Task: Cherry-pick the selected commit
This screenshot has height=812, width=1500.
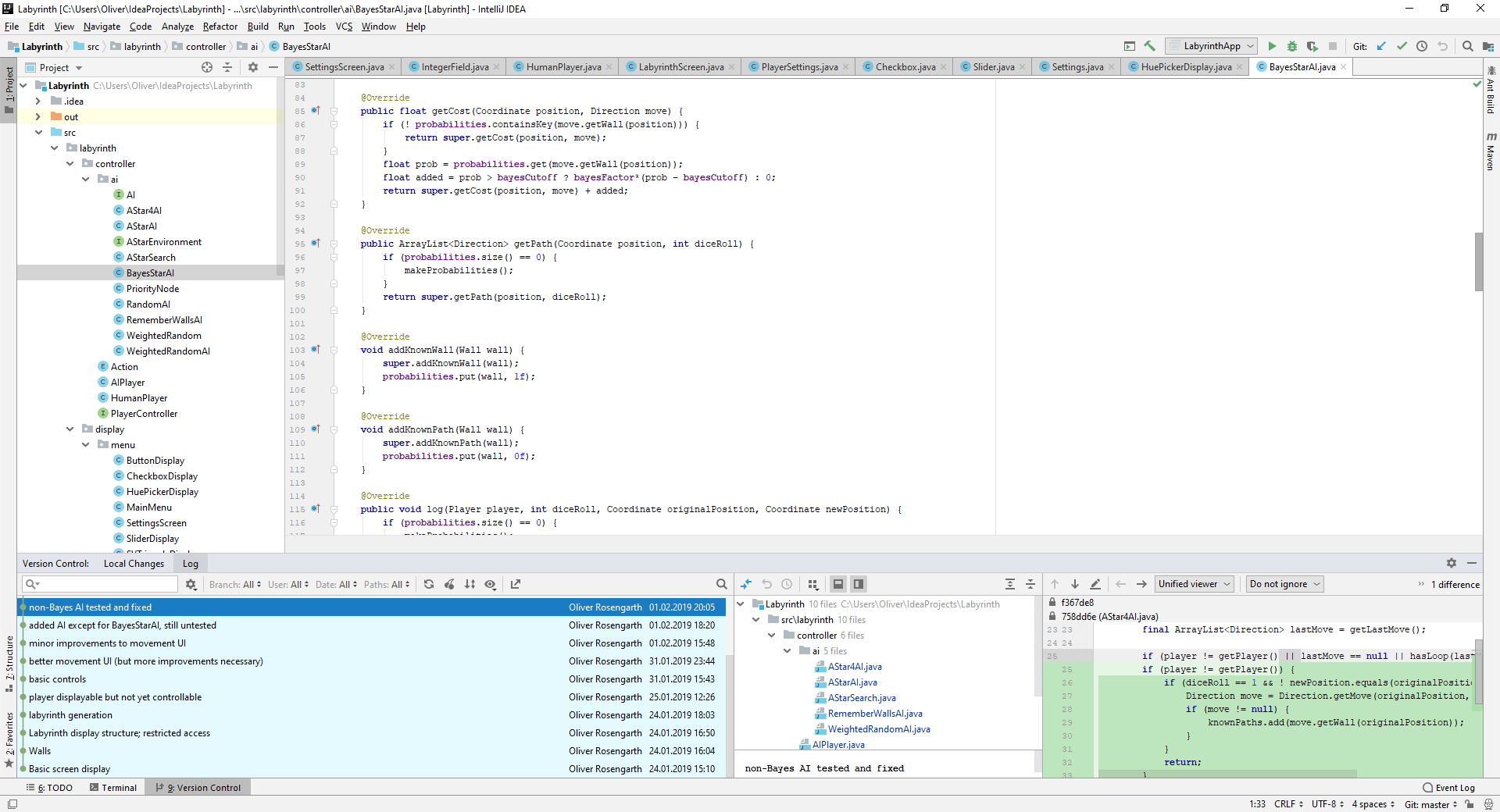Action: (x=449, y=584)
